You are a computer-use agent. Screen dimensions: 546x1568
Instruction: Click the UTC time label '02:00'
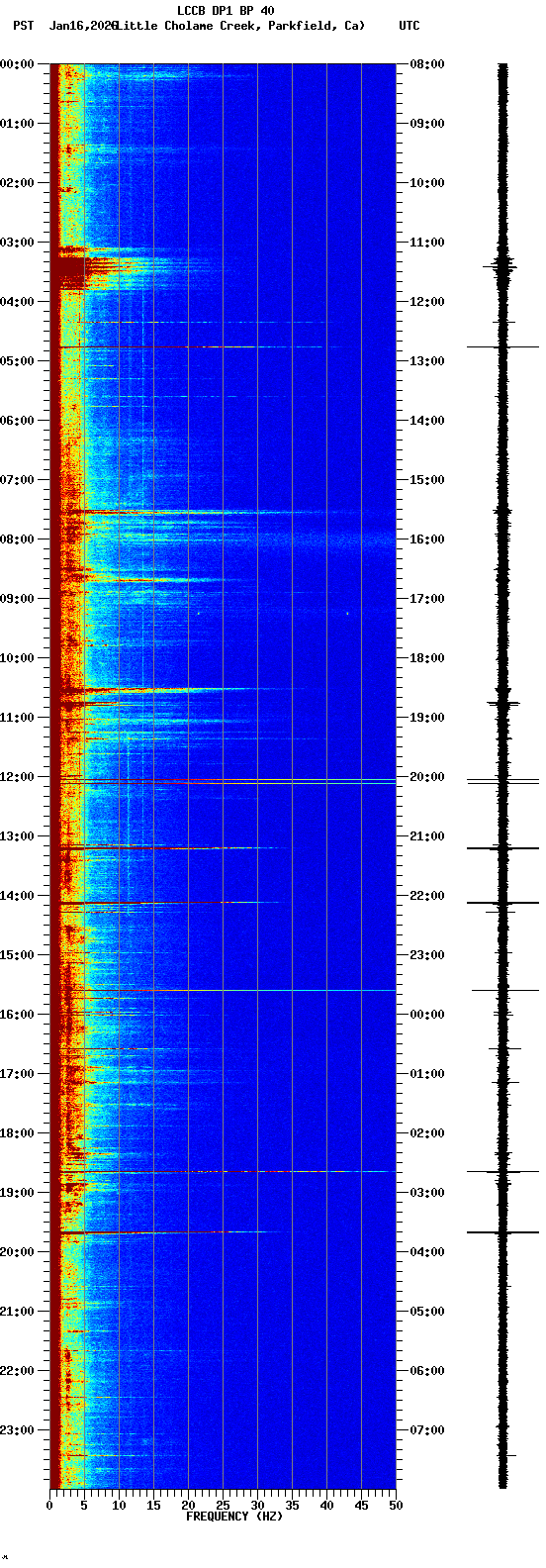[428, 1133]
